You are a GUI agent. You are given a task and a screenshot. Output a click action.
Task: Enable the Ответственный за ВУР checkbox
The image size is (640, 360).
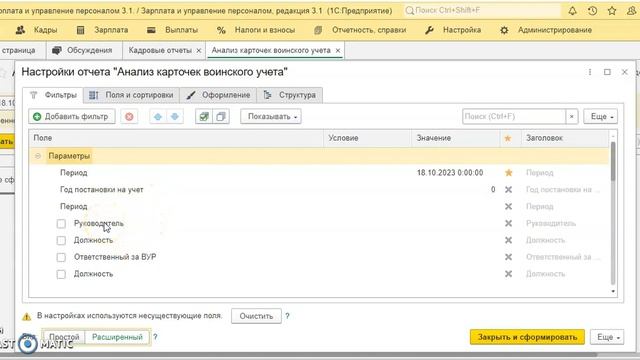tap(61, 258)
